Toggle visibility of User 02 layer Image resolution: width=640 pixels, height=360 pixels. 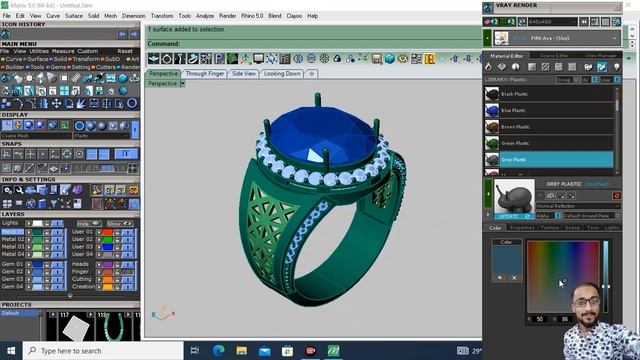127,239
